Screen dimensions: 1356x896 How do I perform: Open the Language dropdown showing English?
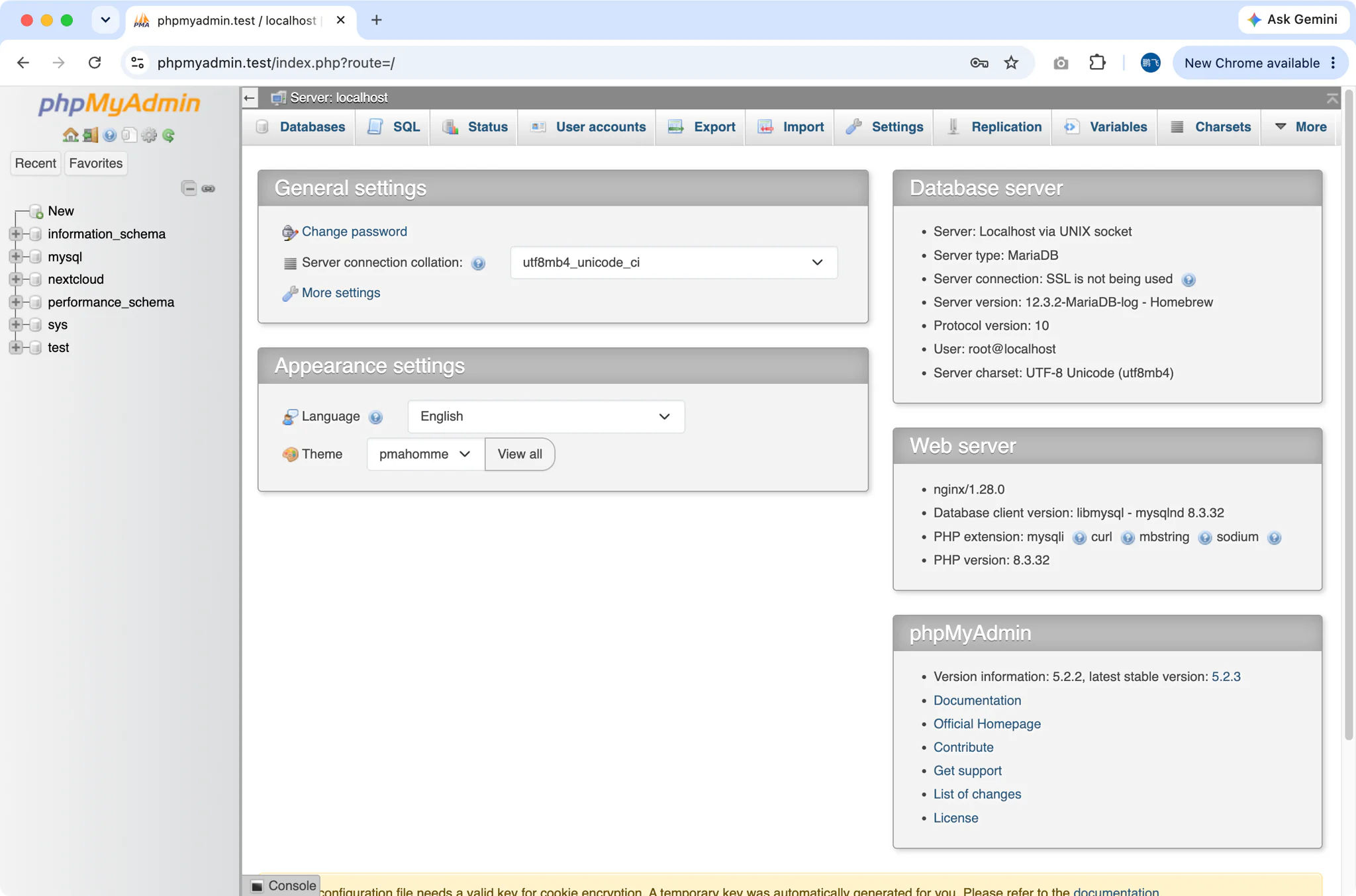(546, 417)
